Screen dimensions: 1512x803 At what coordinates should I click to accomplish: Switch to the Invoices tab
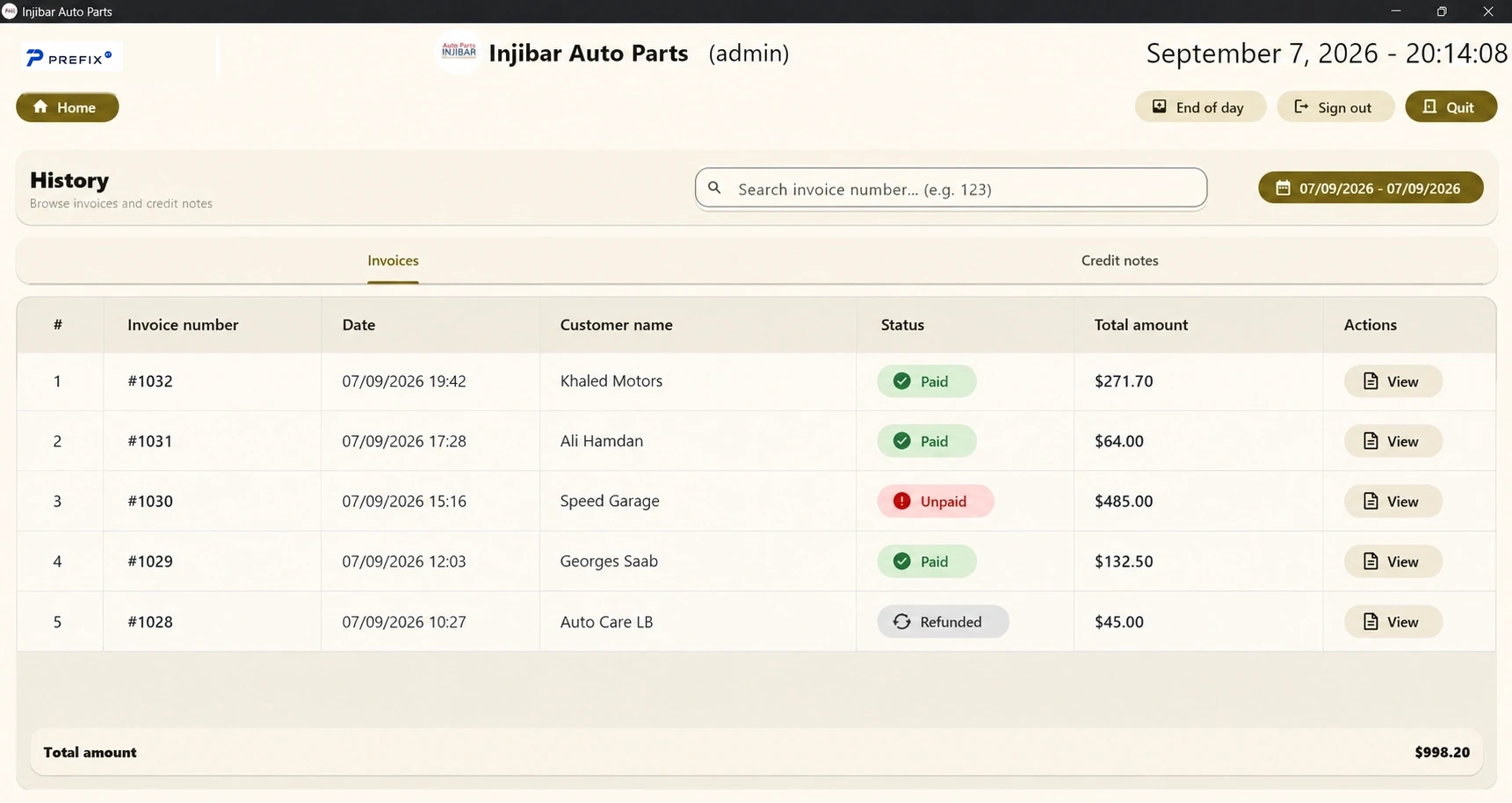pos(393,260)
